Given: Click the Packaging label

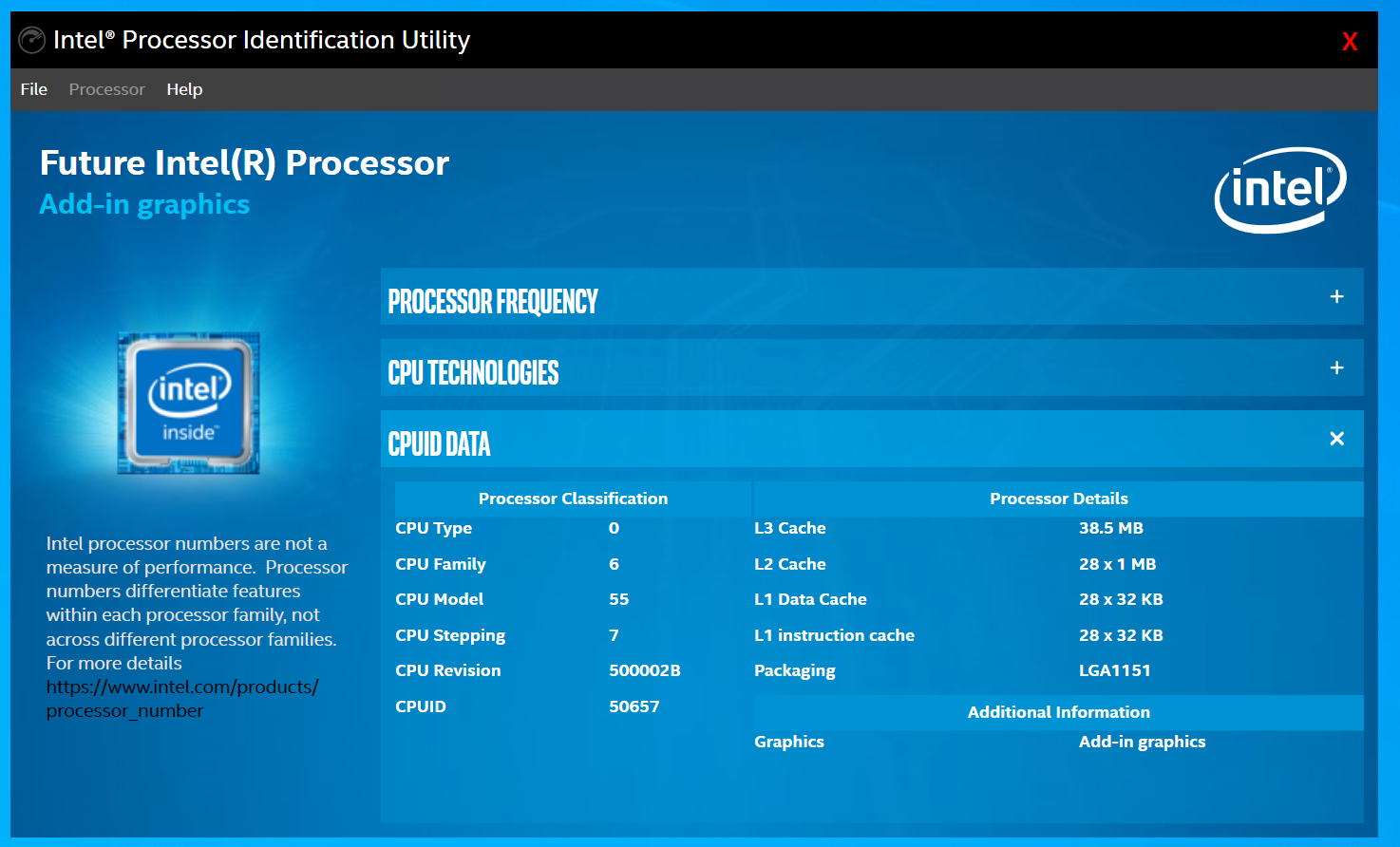Looking at the screenshot, I should coord(795,670).
